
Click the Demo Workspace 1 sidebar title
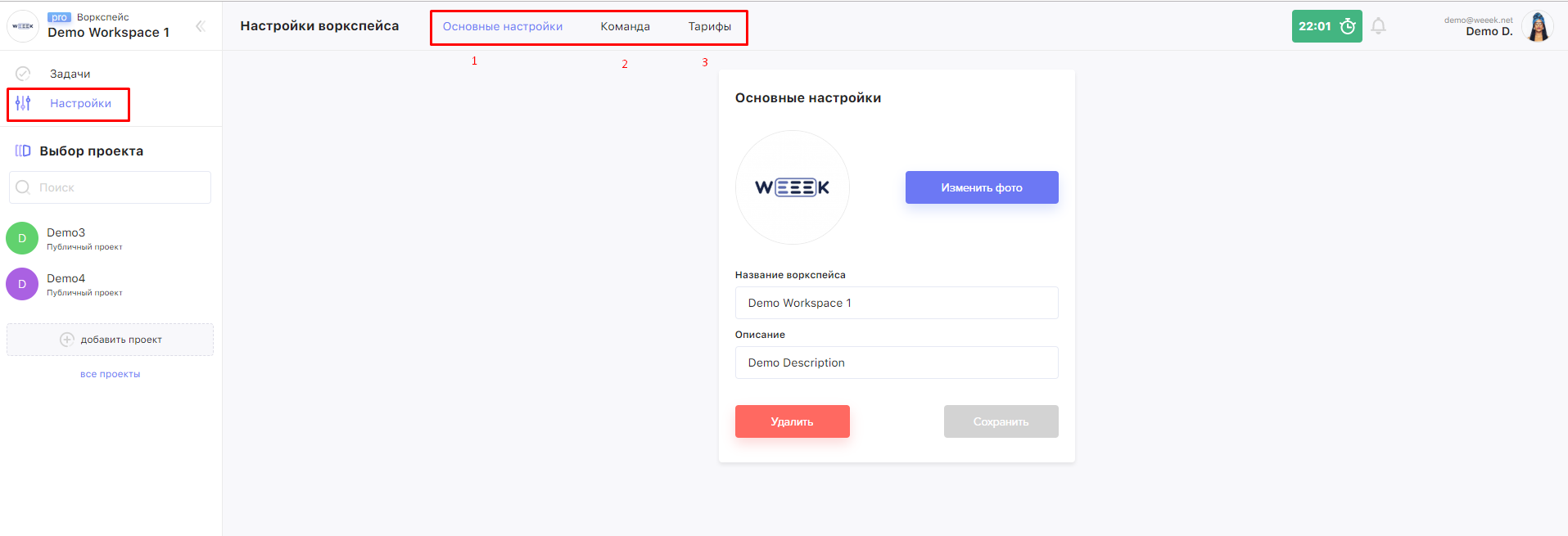(108, 33)
